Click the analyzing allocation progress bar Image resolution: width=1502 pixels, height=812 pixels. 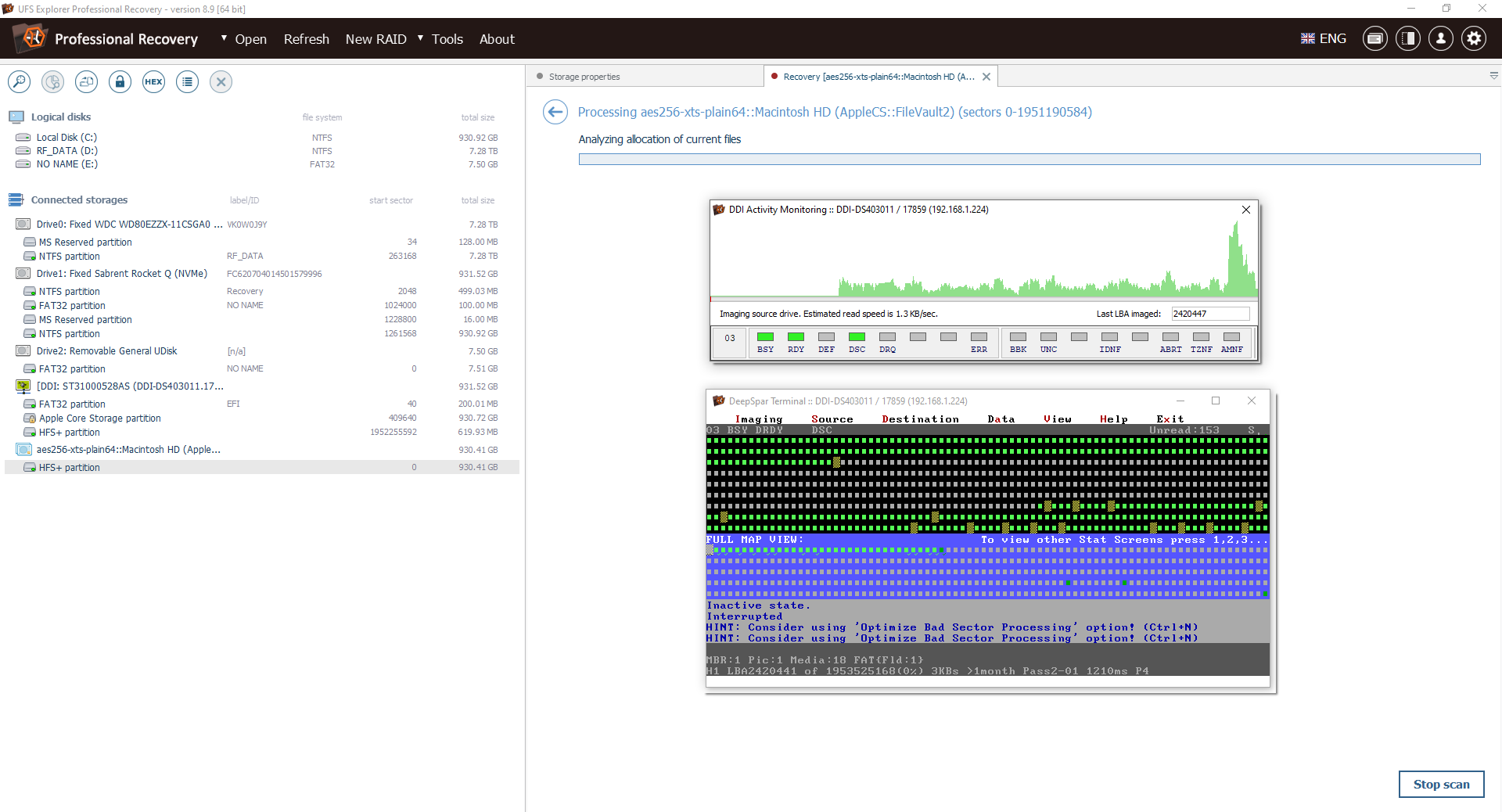click(1029, 159)
